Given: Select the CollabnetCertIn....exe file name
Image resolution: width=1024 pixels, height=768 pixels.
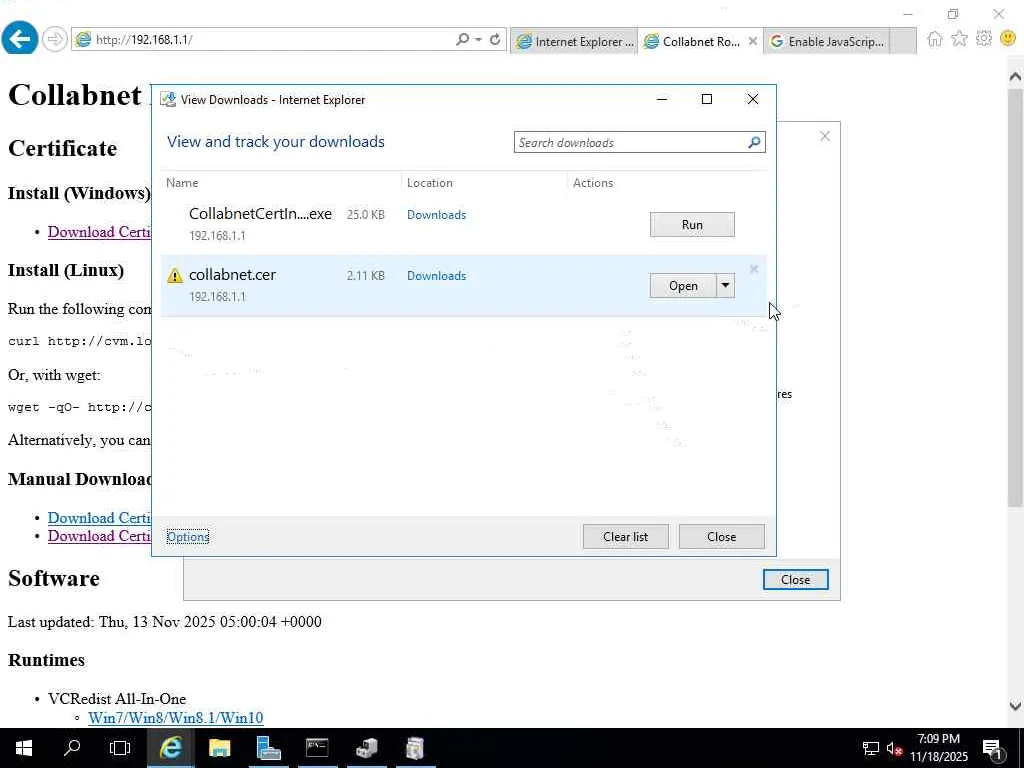Looking at the screenshot, I should coord(260,214).
